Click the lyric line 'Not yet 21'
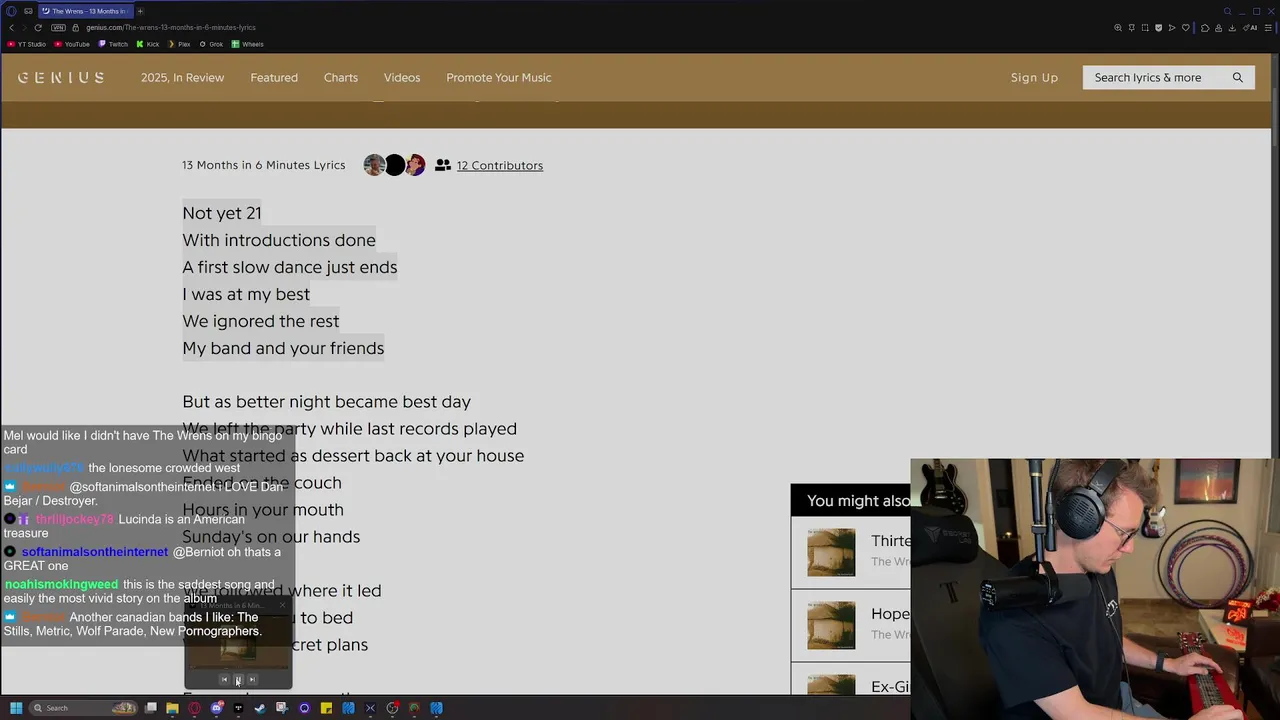Viewport: 1280px width, 720px height. click(222, 213)
